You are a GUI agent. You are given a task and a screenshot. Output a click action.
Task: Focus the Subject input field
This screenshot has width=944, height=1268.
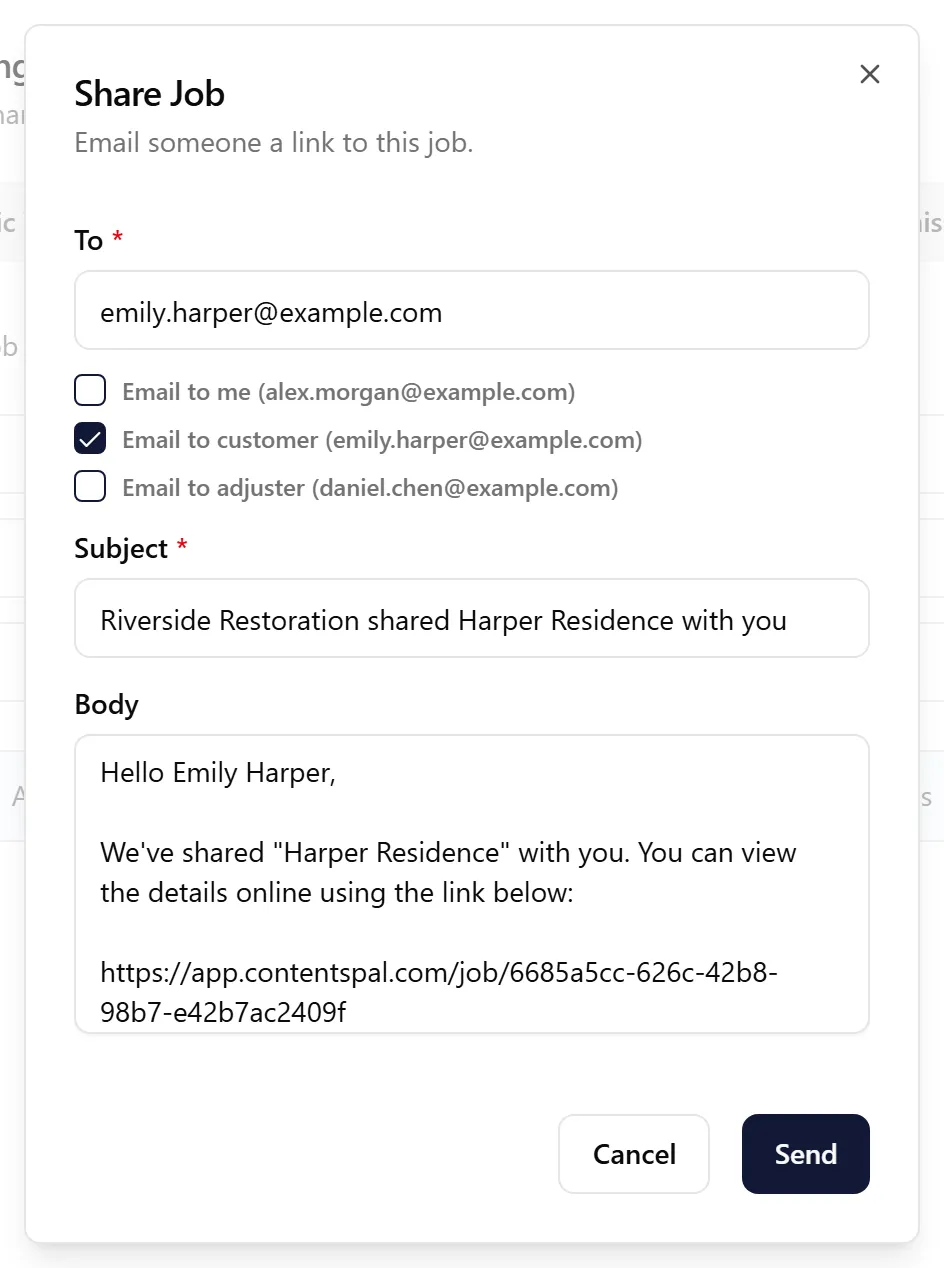point(472,618)
